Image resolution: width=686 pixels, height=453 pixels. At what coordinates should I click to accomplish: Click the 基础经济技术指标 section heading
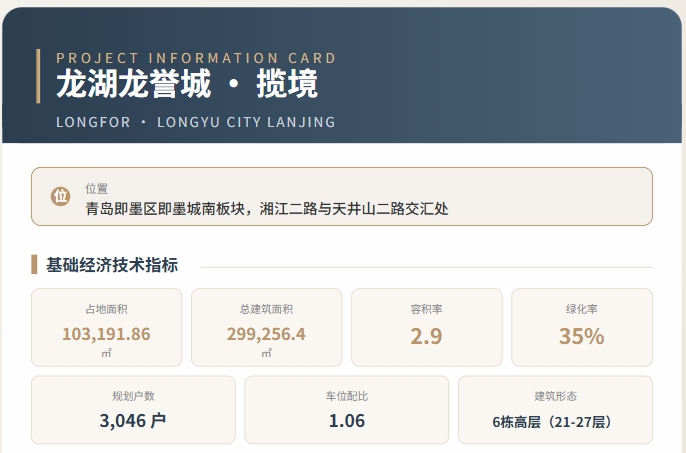pyautogui.click(x=112, y=265)
